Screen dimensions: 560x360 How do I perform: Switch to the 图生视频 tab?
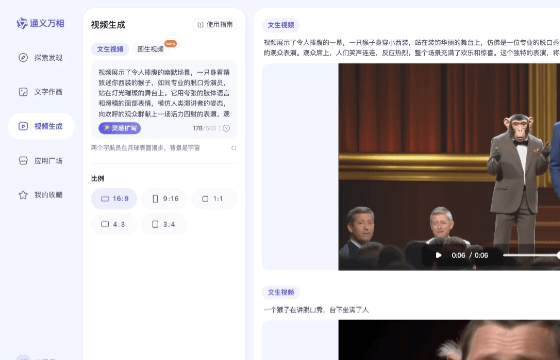coord(150,49)
